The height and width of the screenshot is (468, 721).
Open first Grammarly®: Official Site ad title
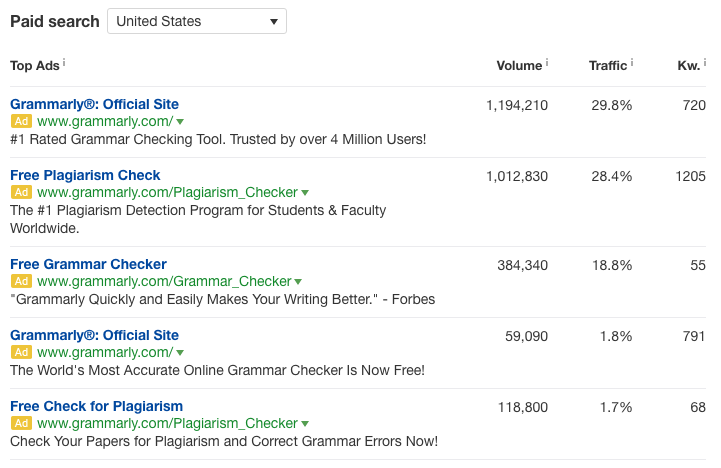tap(94, 104)
